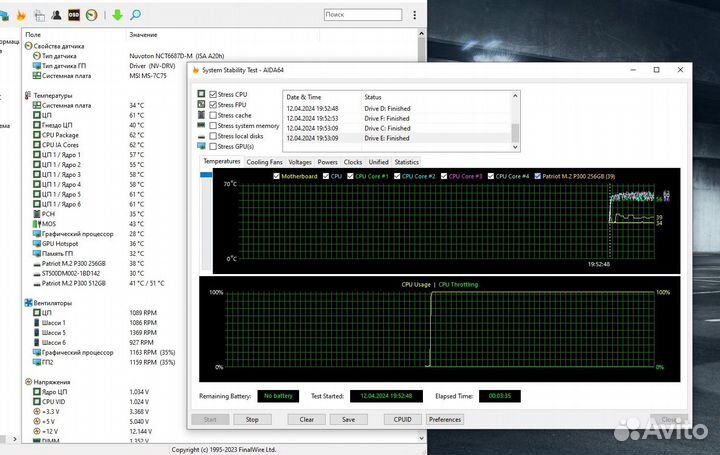Image resolution: width=720 pixels, height=455 pixels.
Task: Click the CPUID button
Action: pyautogui.click(x=403, y=419)
